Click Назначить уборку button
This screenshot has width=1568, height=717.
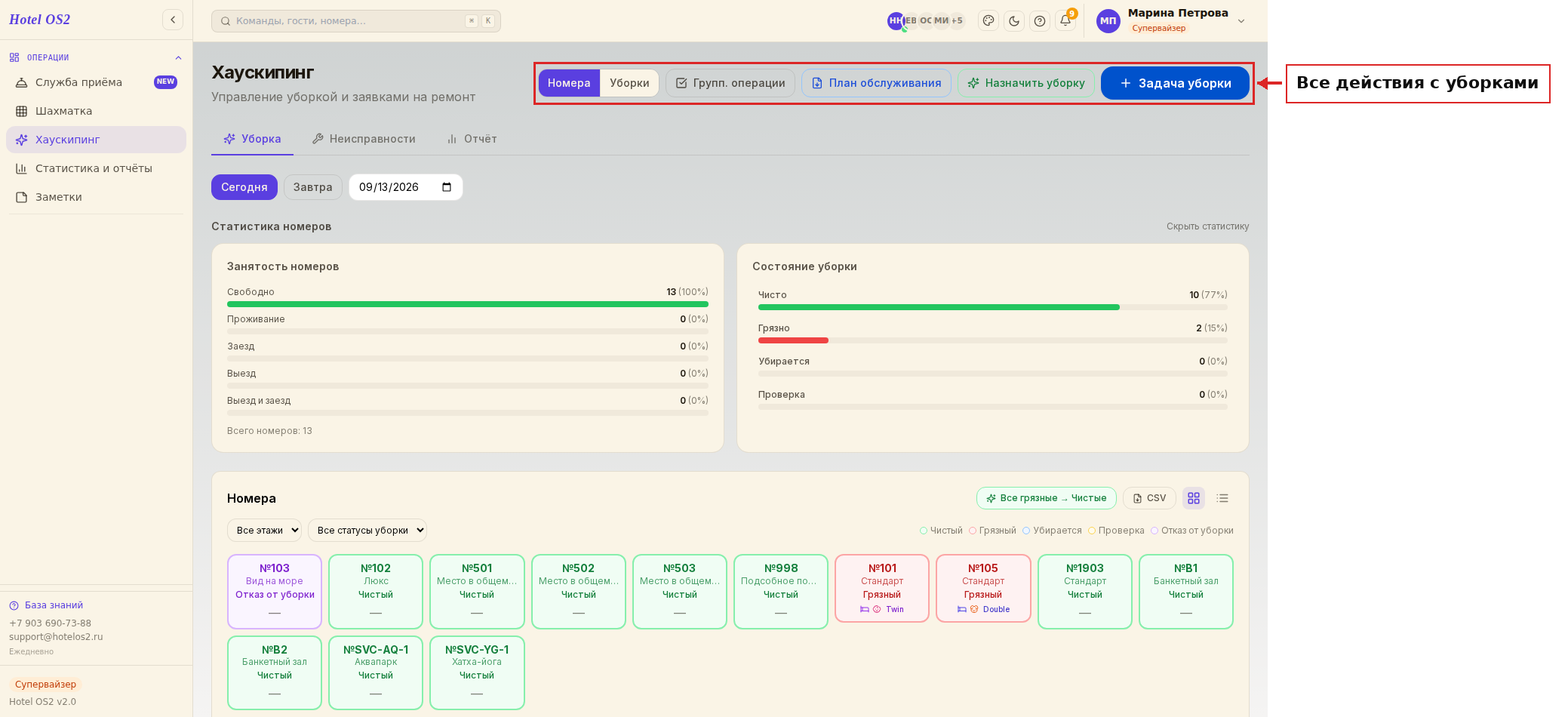click(1026, 83)
